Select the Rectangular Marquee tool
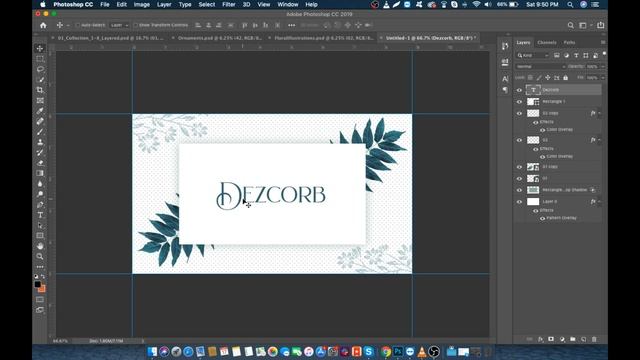 pyautogui.click(x=40, y=59)
